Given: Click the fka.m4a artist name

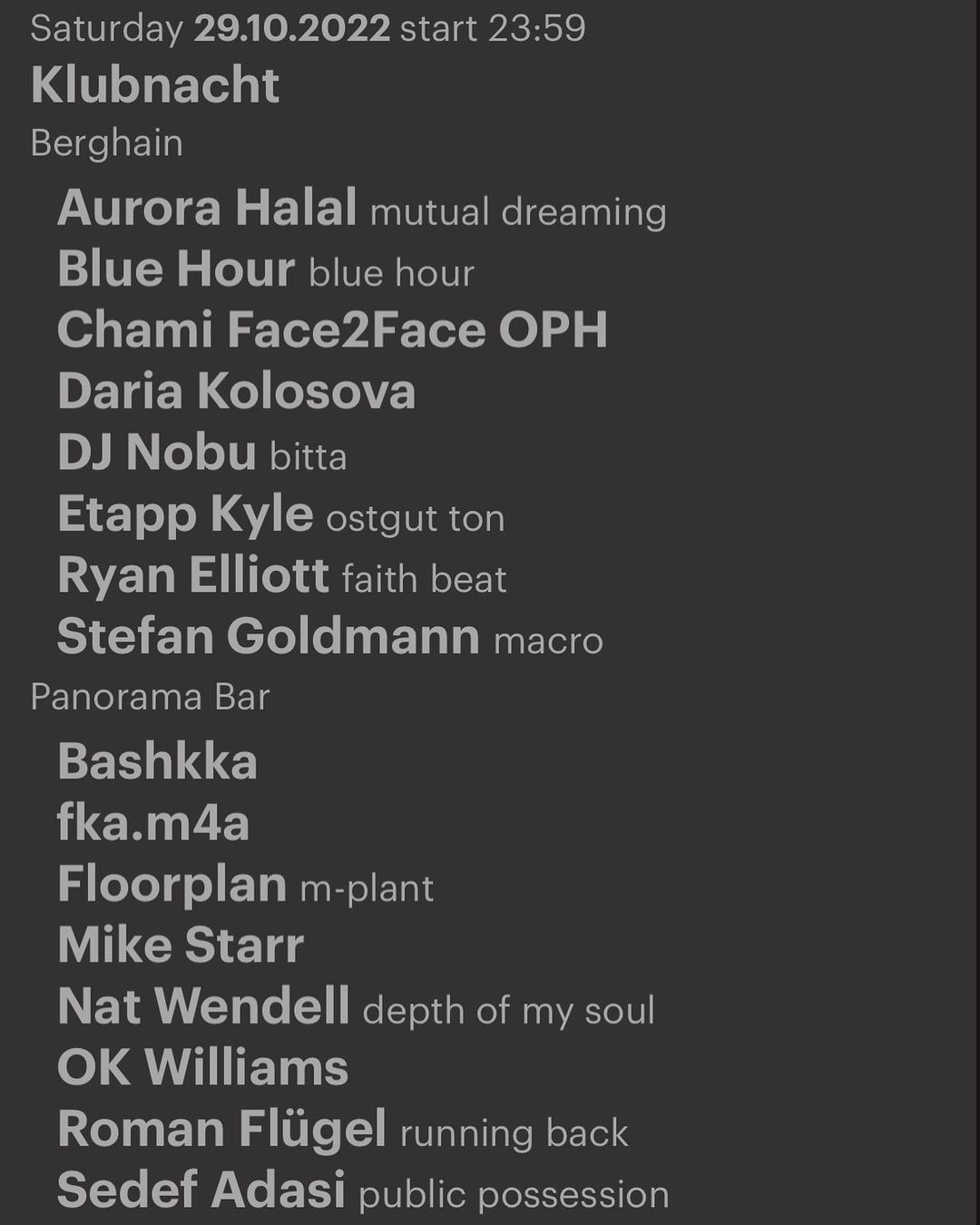Looking at the screenshot, I should pyautogui.click(x=153, y=823).
